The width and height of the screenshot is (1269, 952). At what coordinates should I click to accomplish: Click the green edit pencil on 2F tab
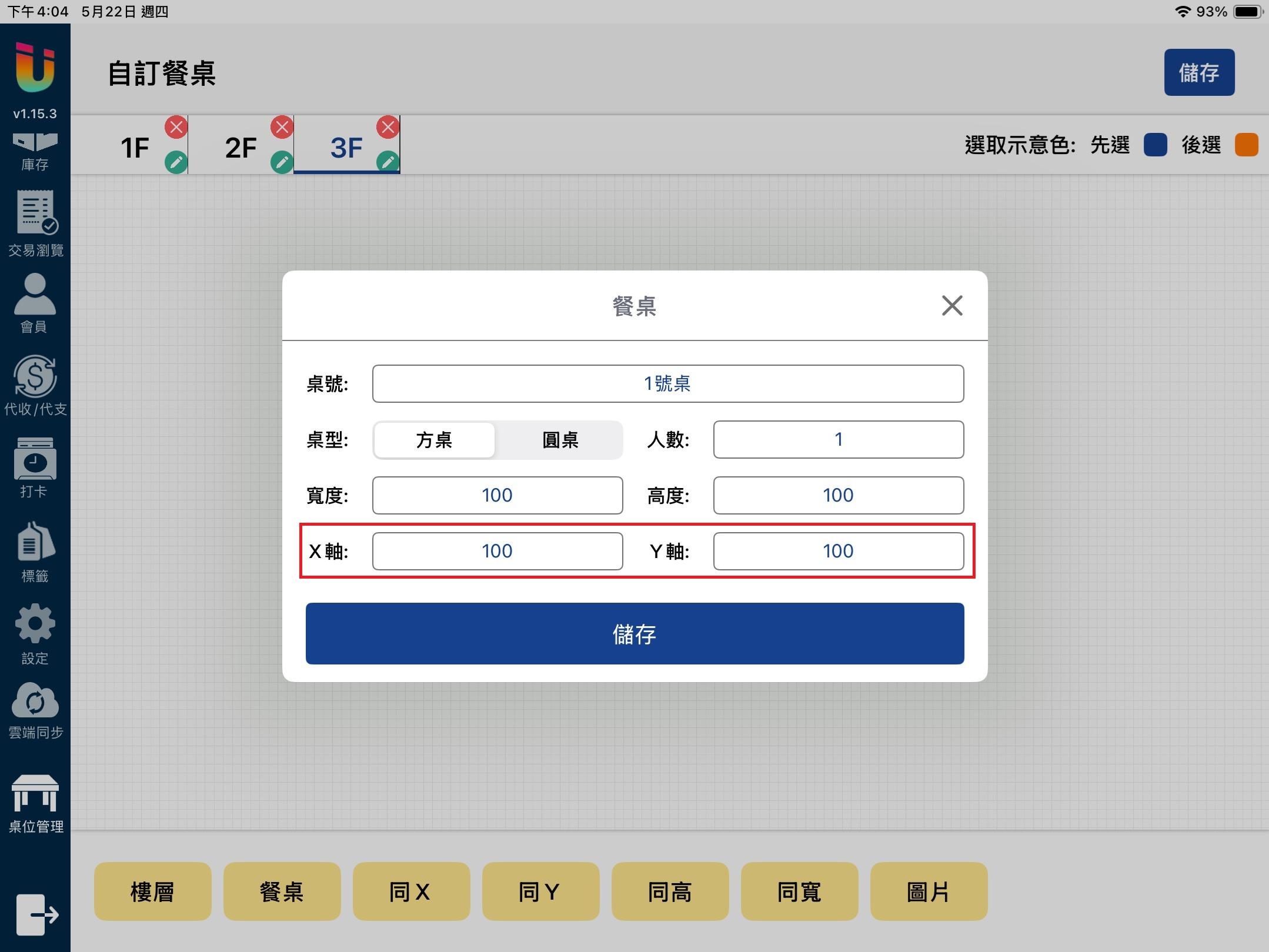coord(282,162)
